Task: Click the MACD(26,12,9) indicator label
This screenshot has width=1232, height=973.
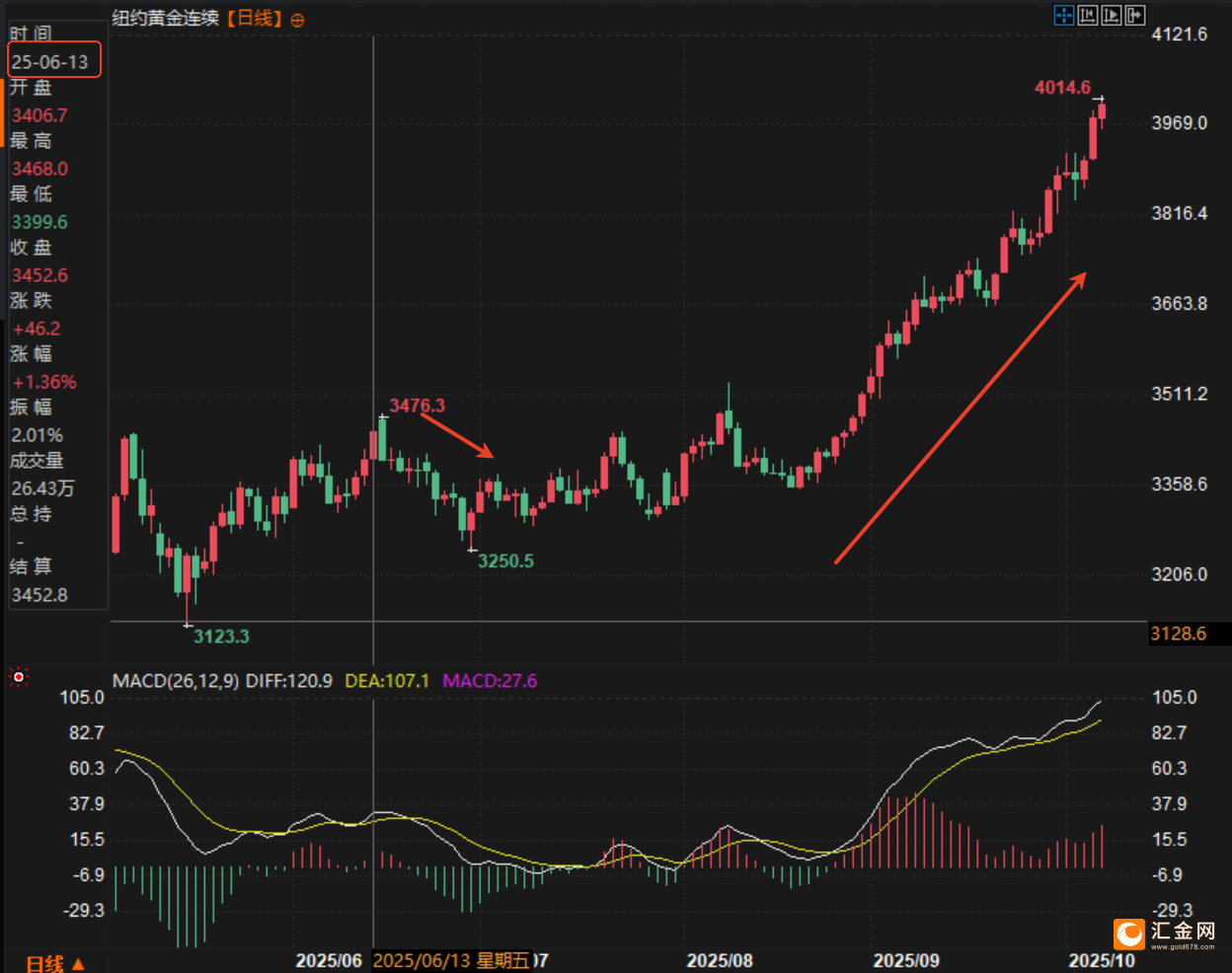Action: click(176, 681)
